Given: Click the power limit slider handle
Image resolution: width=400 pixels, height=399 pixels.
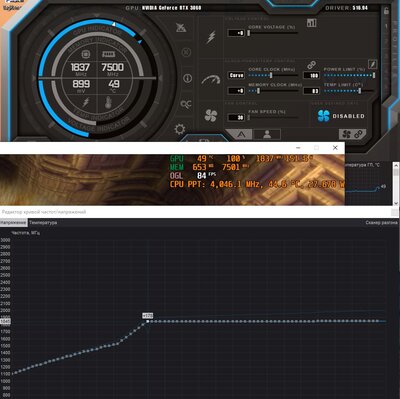Looking at the screenshot, I should pyautogui.click(x=374, y=75).
